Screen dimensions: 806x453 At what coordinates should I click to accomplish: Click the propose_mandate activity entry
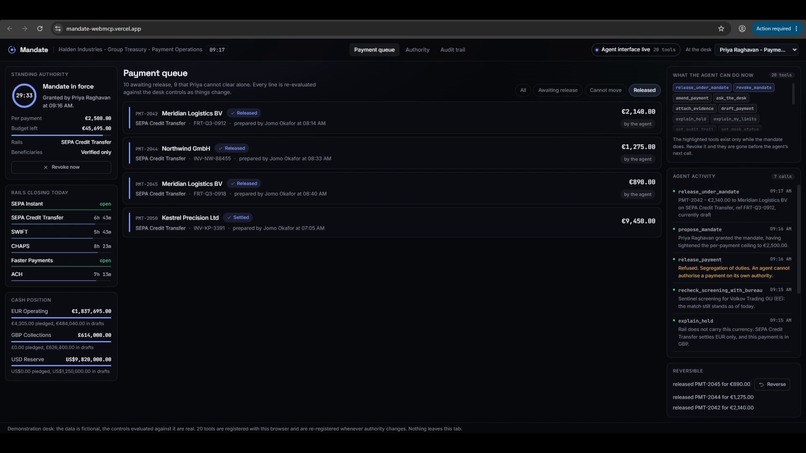(732, 238)
